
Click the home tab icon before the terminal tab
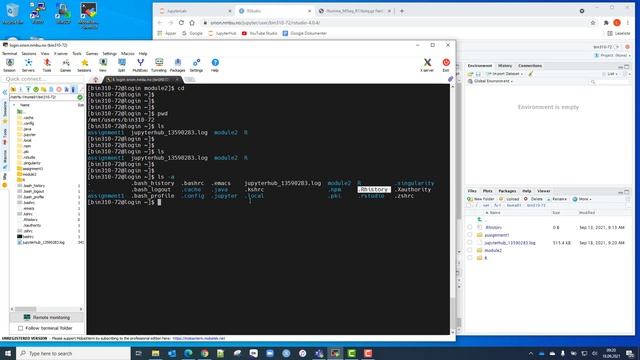click(96, 80)
